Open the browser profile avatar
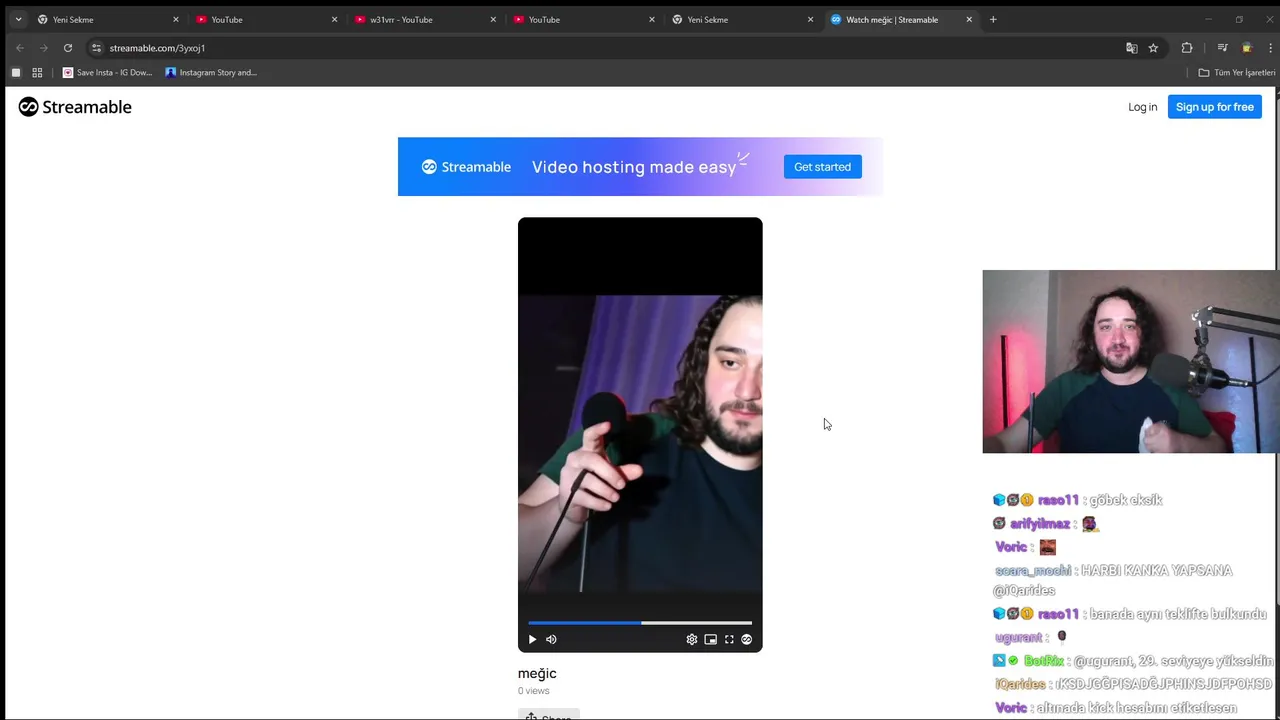1280x720 pixels. pos(1246,48)
